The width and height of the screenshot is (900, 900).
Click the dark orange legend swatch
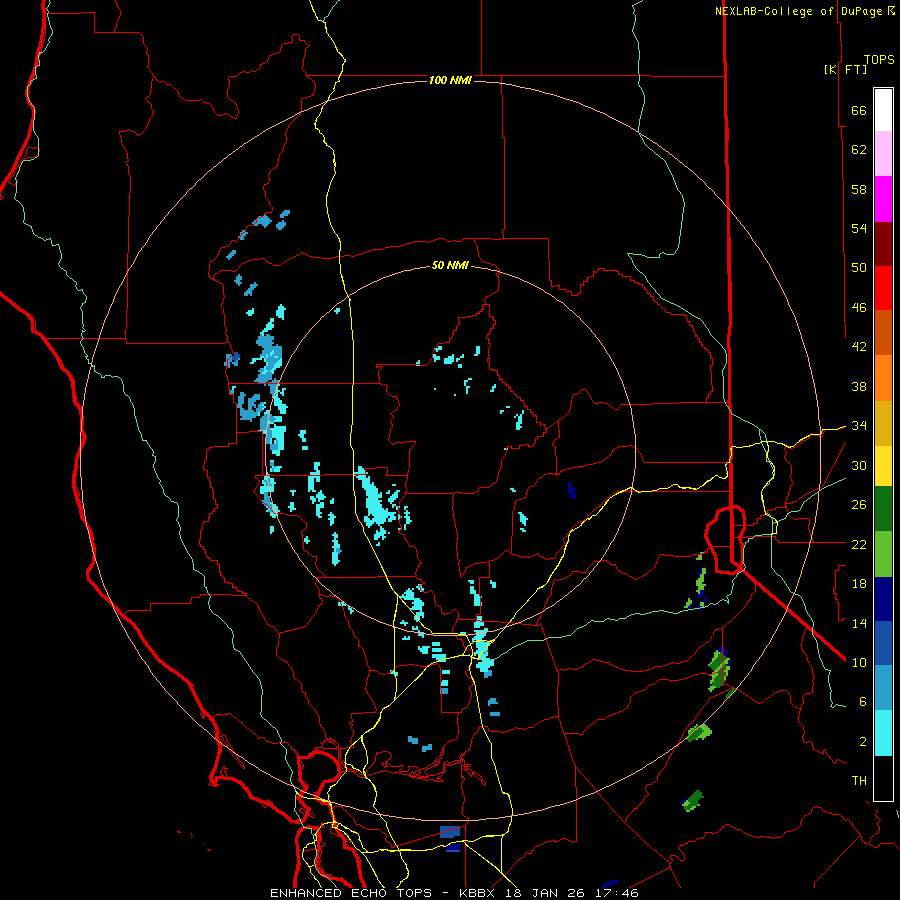point(883,333)
